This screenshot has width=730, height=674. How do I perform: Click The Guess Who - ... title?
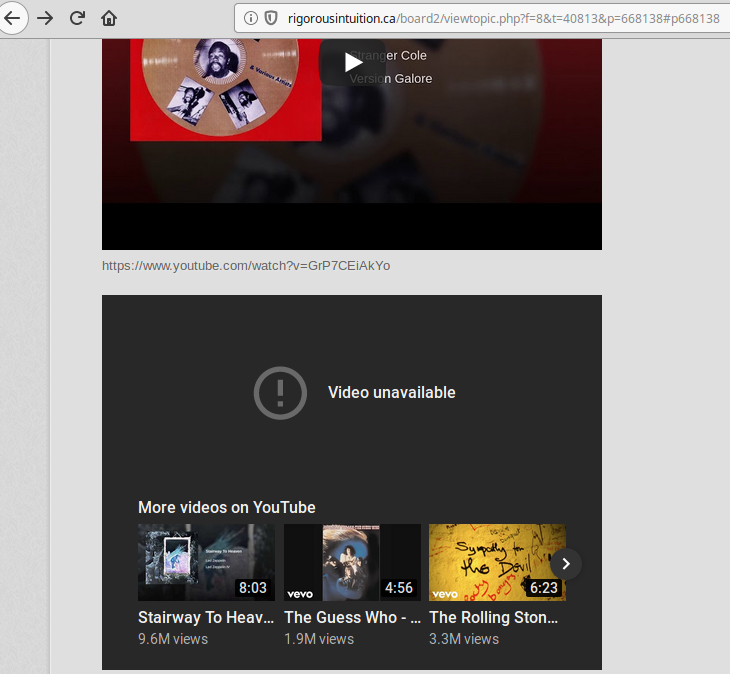352,617
